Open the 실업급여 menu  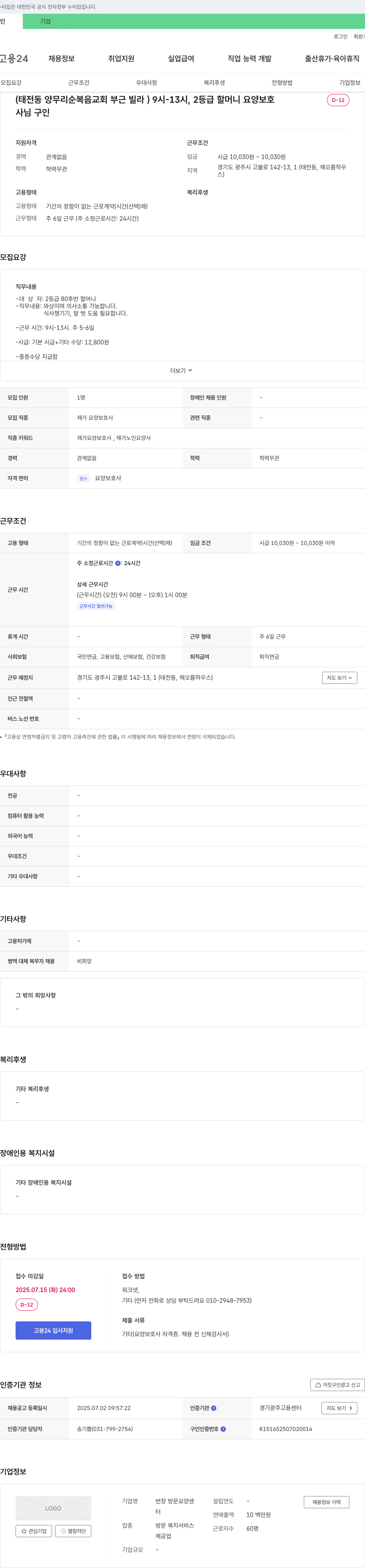point(181,59)
